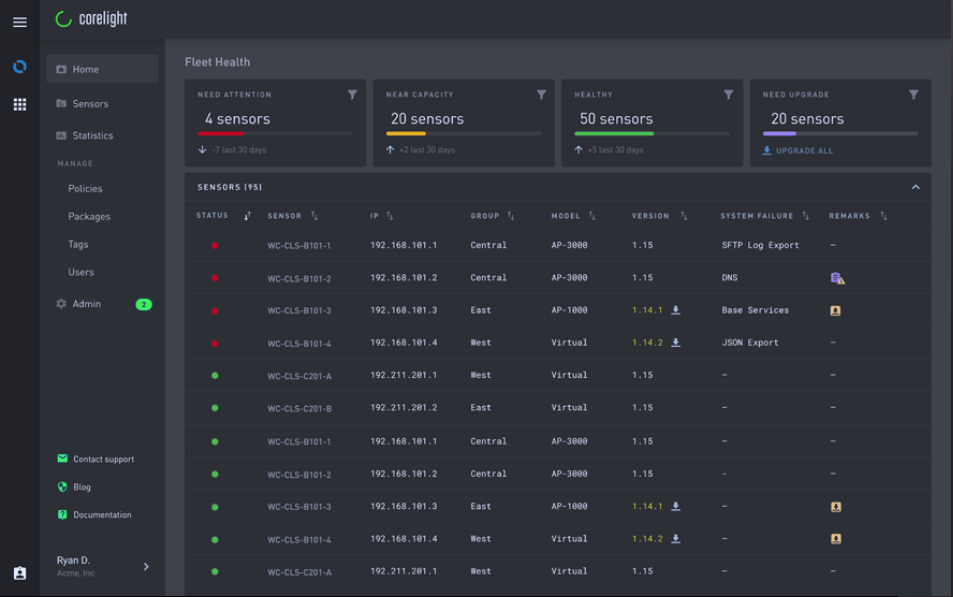This screenshot has height=597, width=953.
Task: Open the filter icon on Need Attention card
Action: [352, 94]
